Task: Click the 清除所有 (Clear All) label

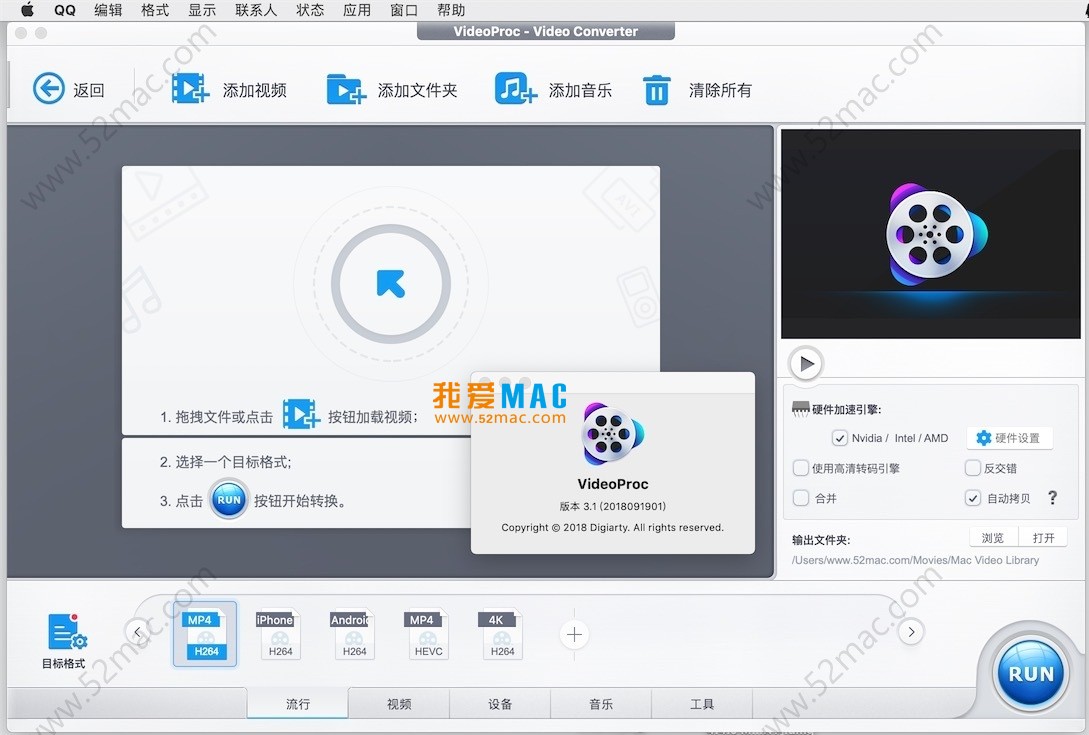Action: pyautogui.click(x=720, y=90)
